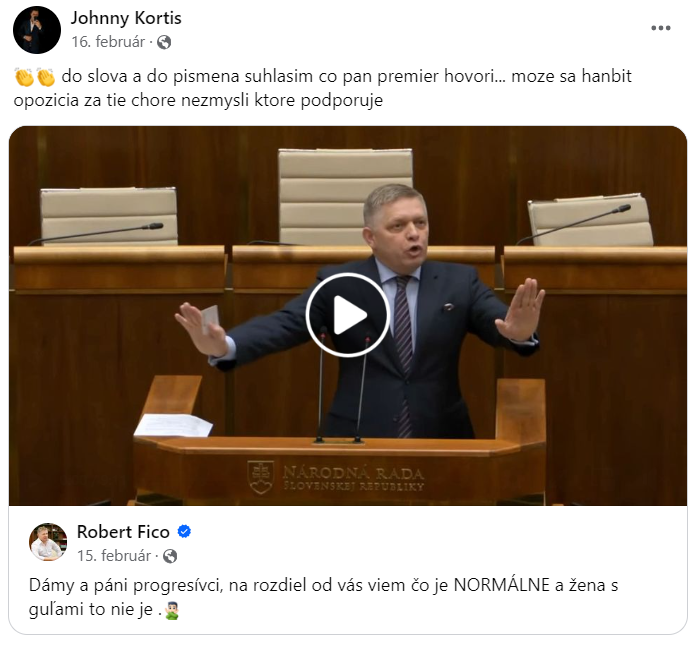Screen dimensions: 692x647
Task: Click the second clapping hands emoji
Action: (x=46, y=77)
